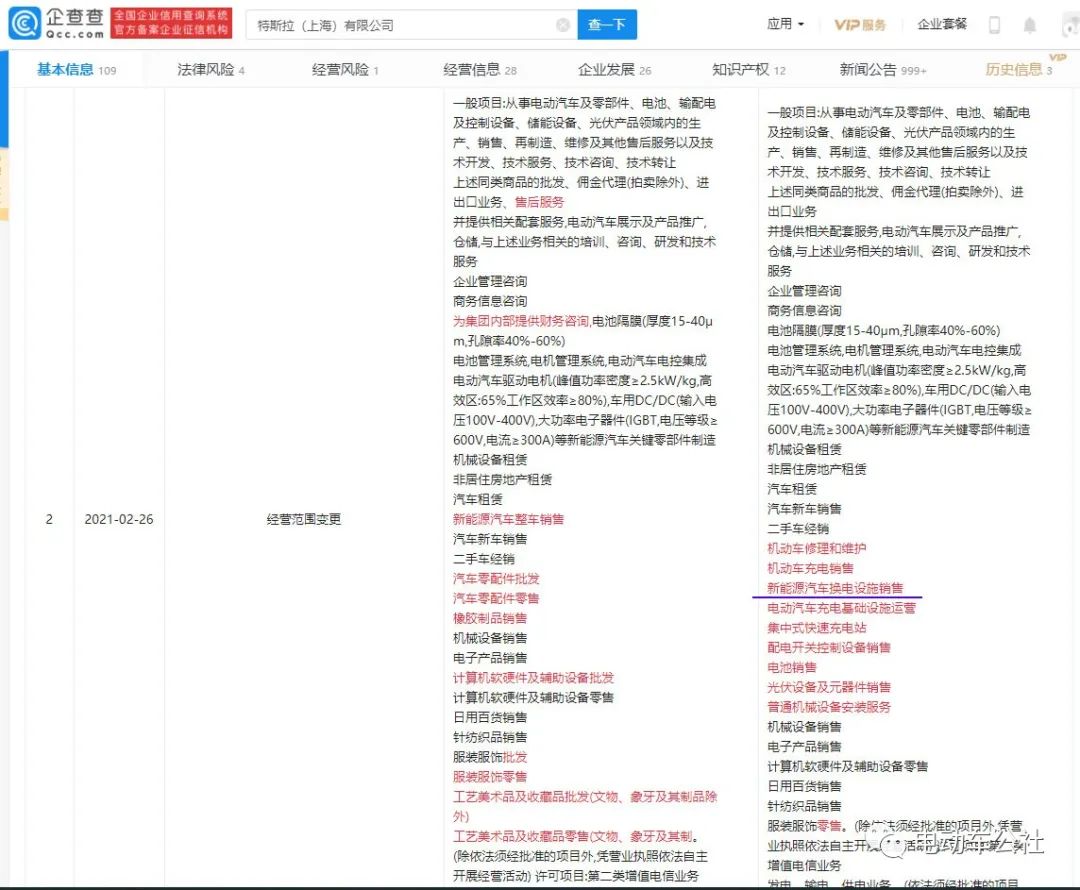The height and width of the screenshot is (890, 1080).
Task: Click the red 集中式快速充电站 line
Action: click(817, 628)
